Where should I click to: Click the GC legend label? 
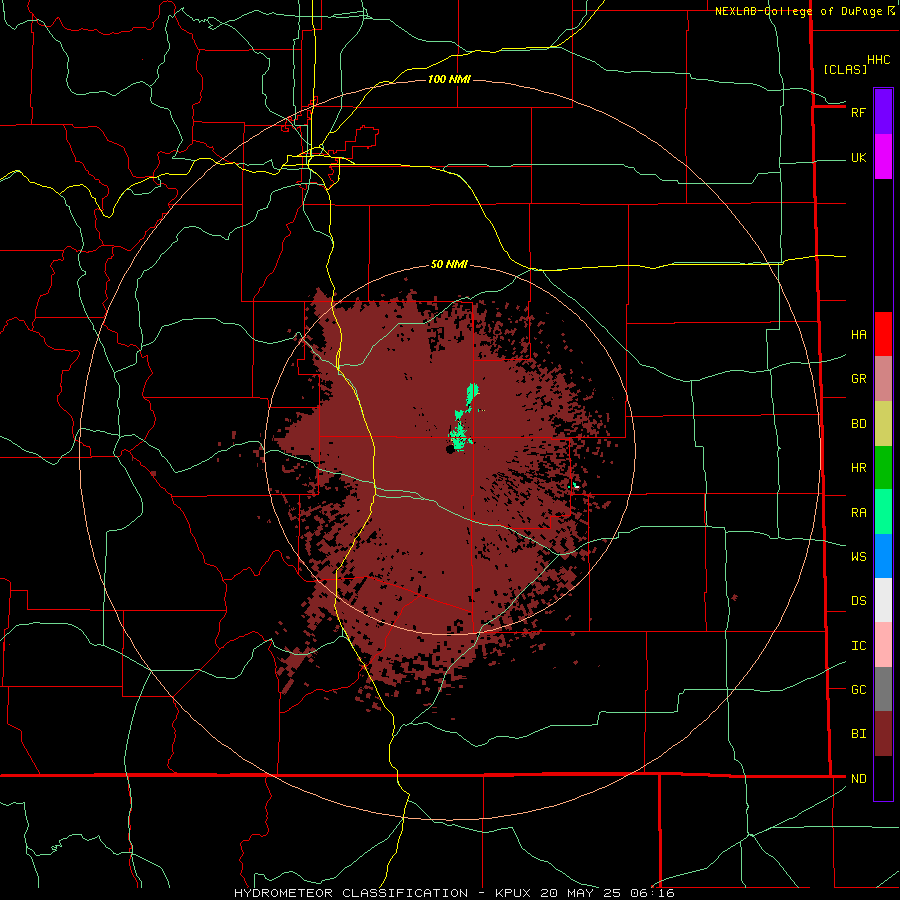click(x=858, y=690)
